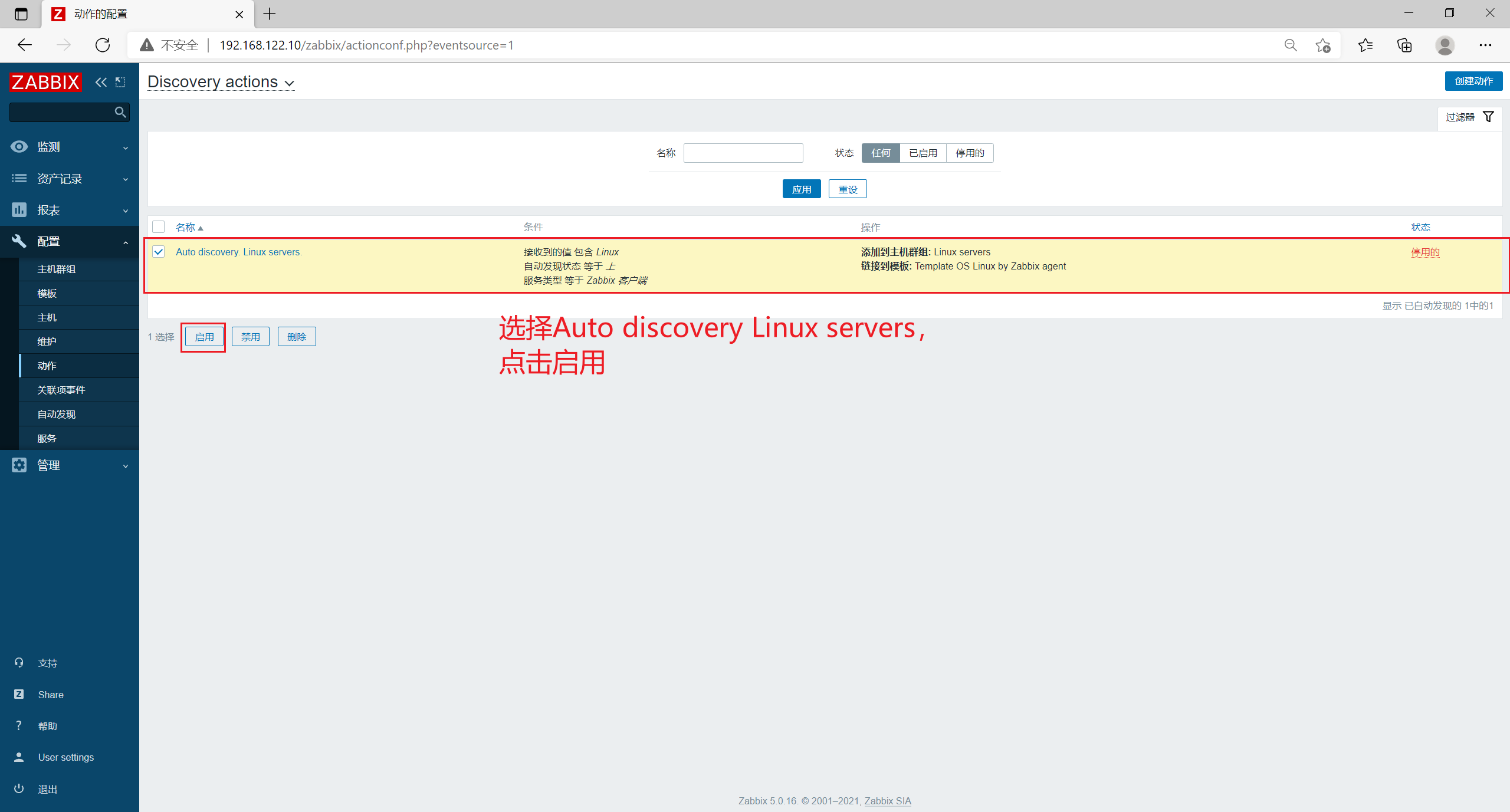Click the 资产记录 list icon
Screen dimensions: 1510x812
tap(19, 178)
